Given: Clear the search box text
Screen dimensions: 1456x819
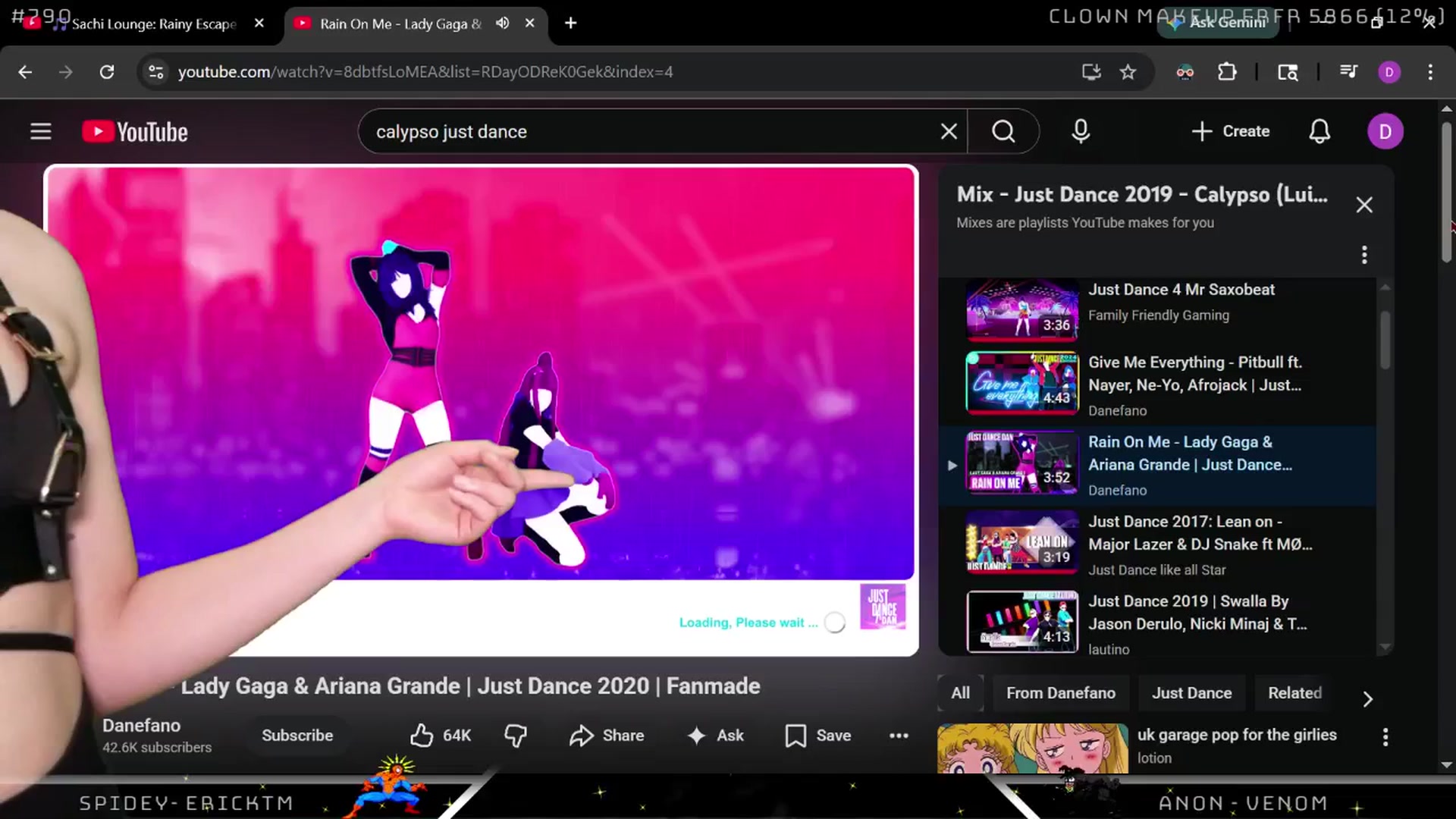Looking at the screenshot, I should [x=949, y=132].
